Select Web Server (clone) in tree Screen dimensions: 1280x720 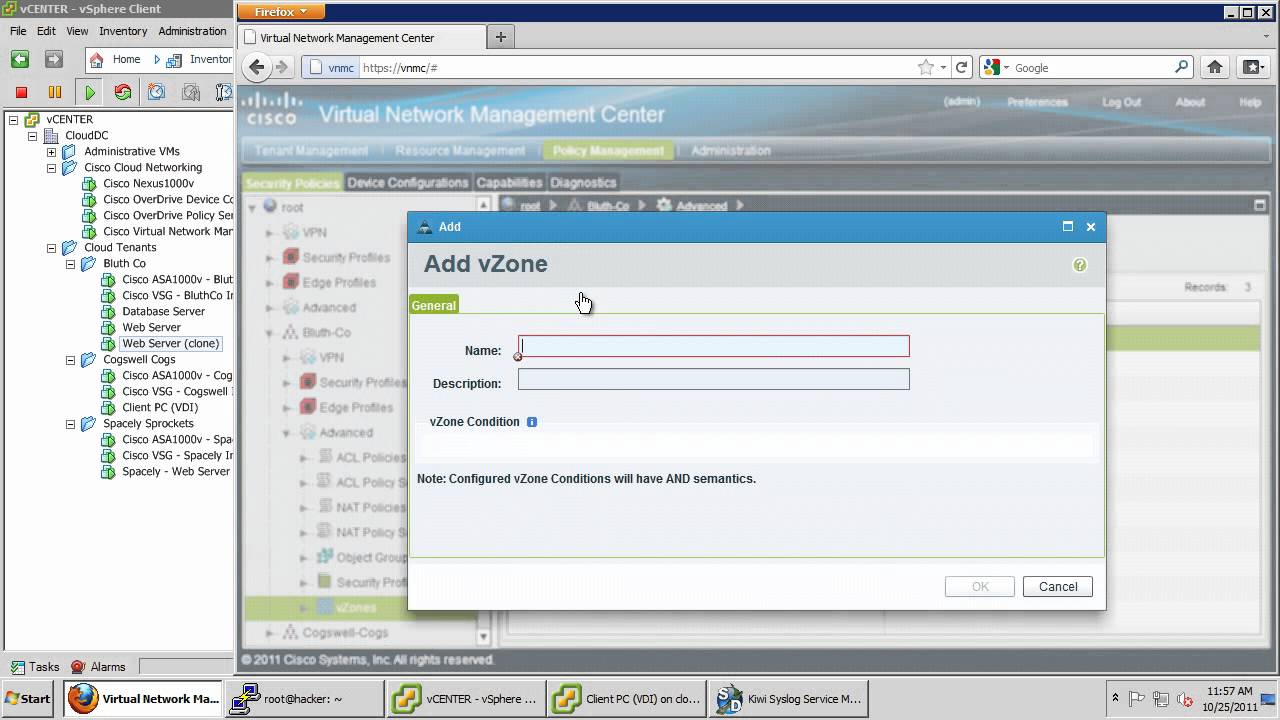pyautogui.click(x=170, y=343)
